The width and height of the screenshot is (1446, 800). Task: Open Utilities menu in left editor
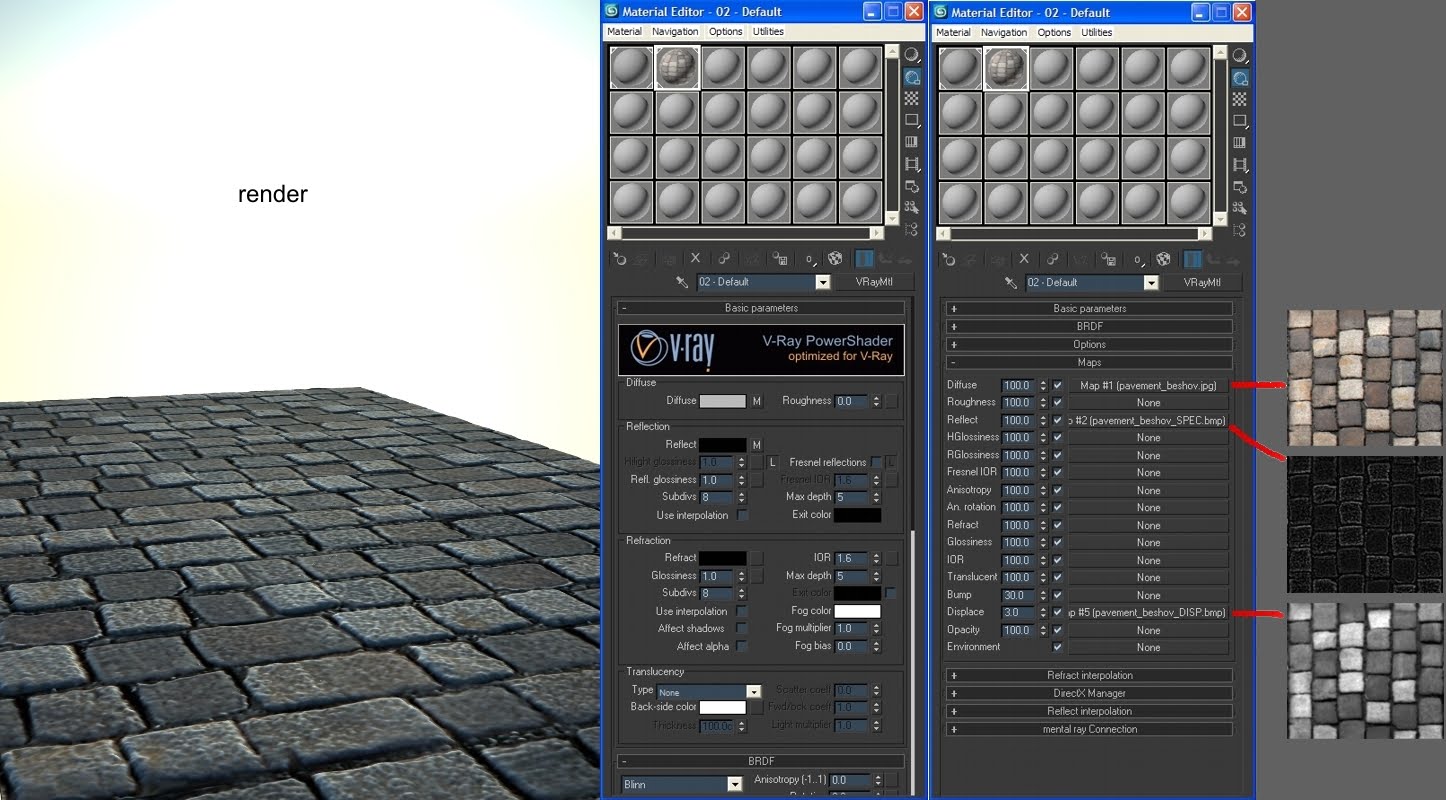(x=768, y=32)
